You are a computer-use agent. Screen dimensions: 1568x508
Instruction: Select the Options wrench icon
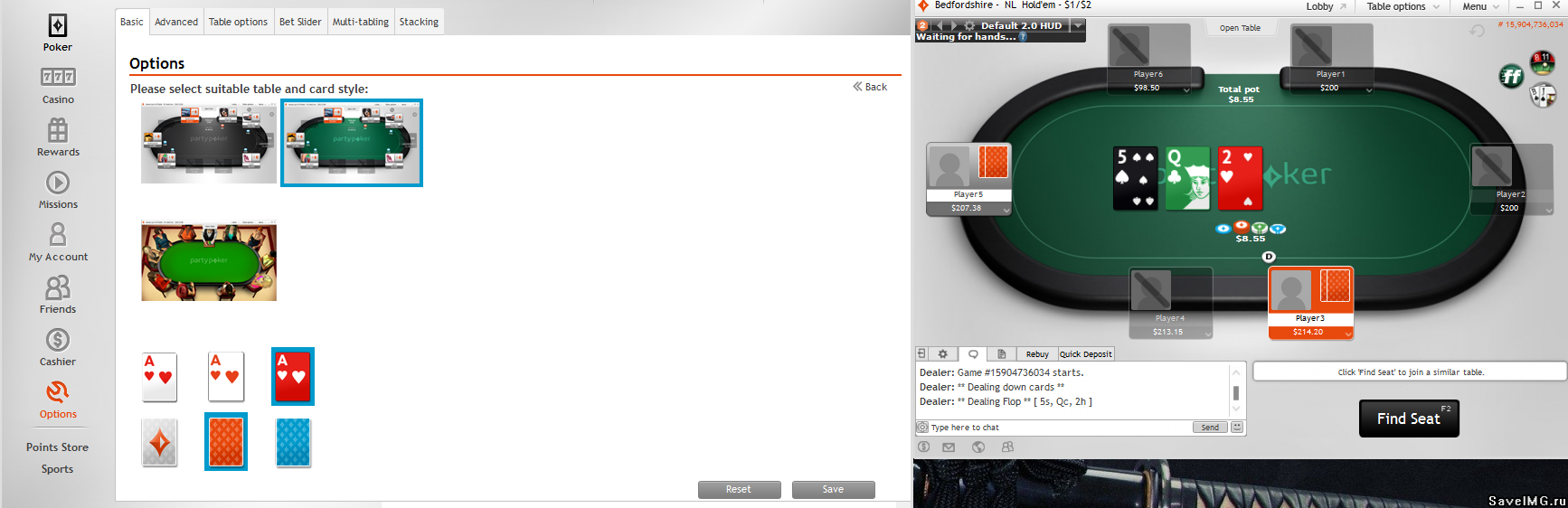[x=58, y=392]
